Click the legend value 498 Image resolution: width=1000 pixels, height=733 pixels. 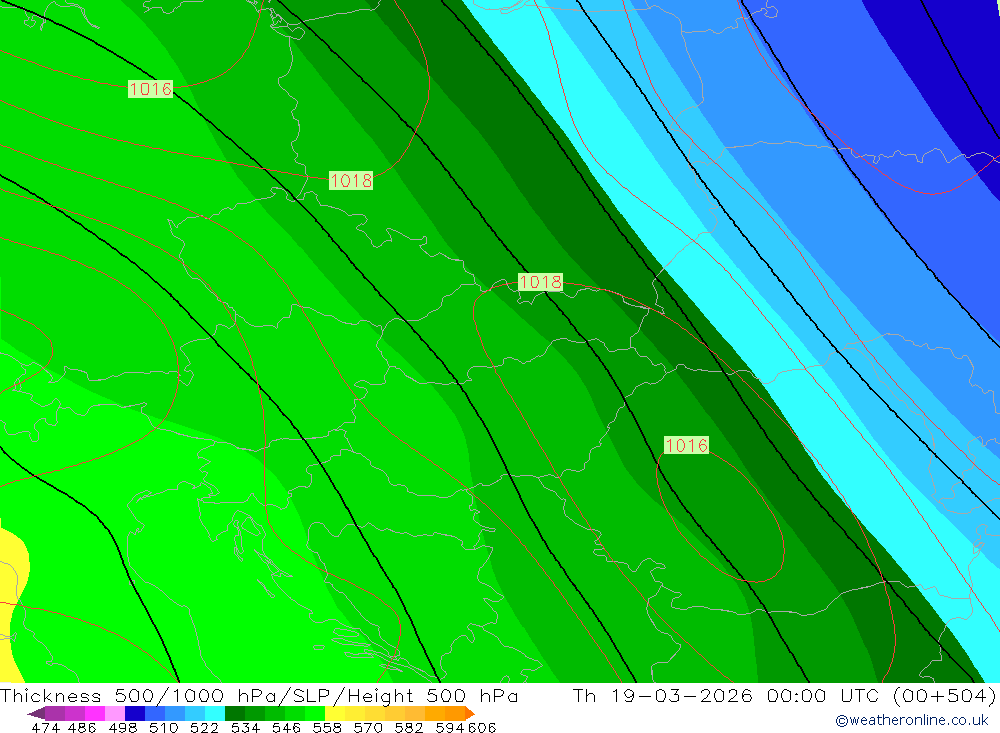point(122,727)
